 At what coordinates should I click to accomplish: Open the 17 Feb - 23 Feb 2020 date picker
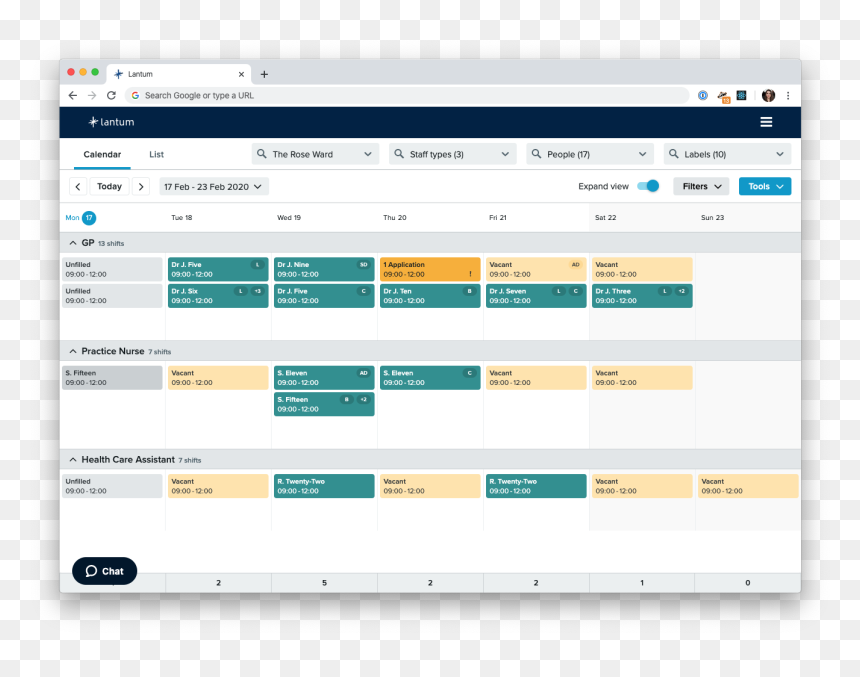pyautogui.click(x=213, y=187)
